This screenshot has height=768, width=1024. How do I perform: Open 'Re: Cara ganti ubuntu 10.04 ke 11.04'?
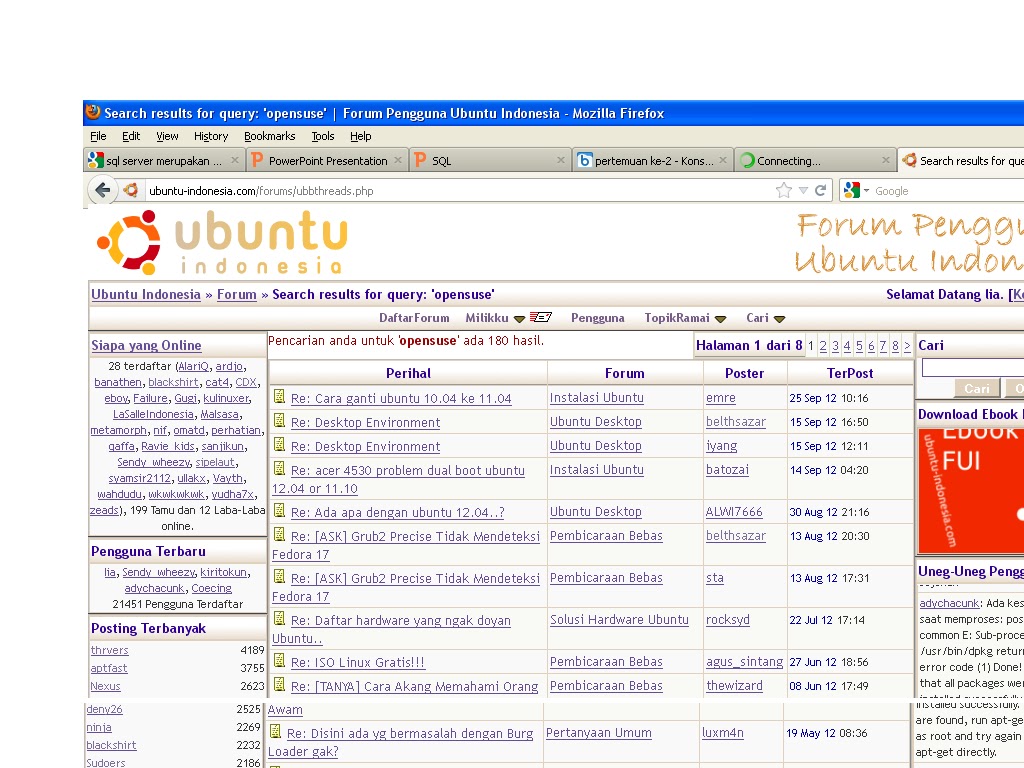click(401, 398)
